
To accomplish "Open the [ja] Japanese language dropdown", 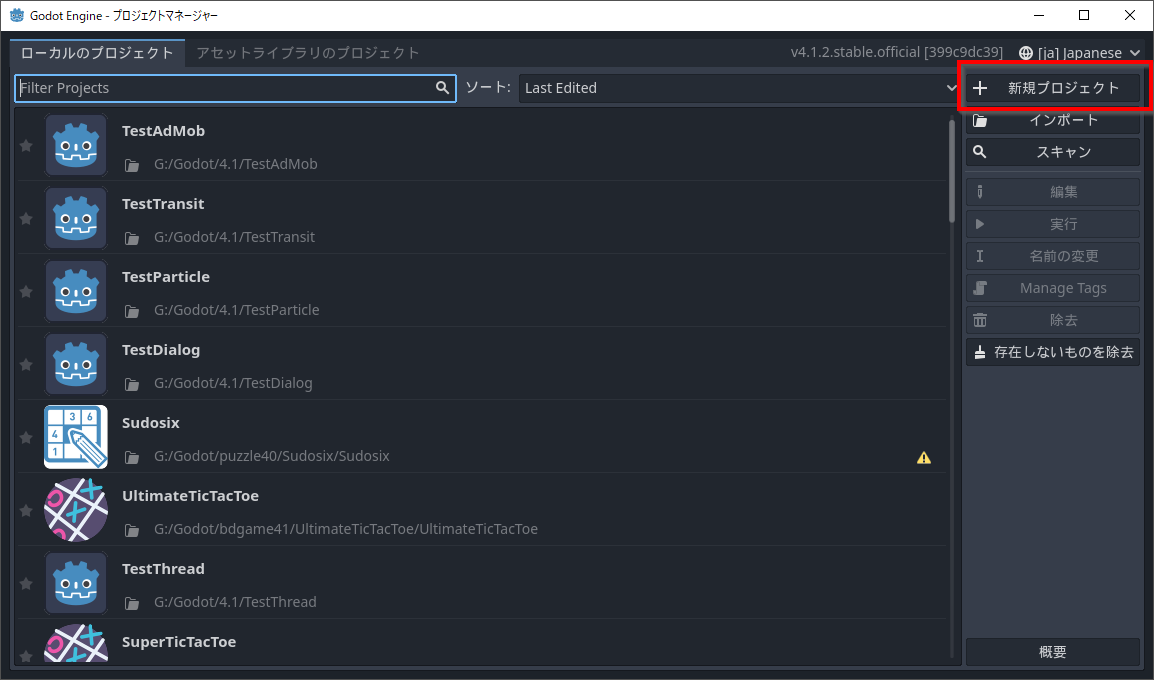I will (1080, 53).
